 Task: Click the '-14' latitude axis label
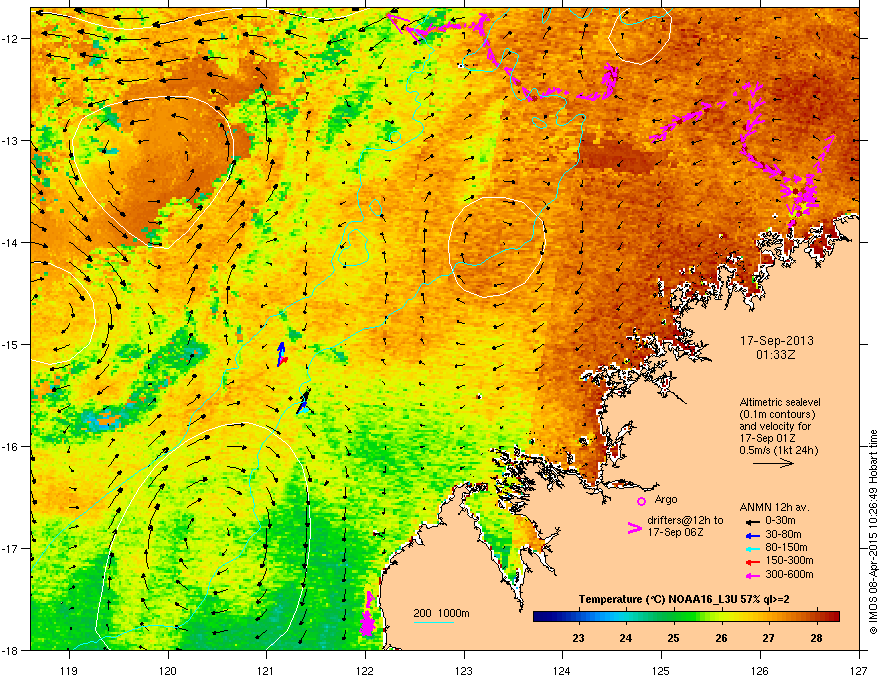coord(11,243)
